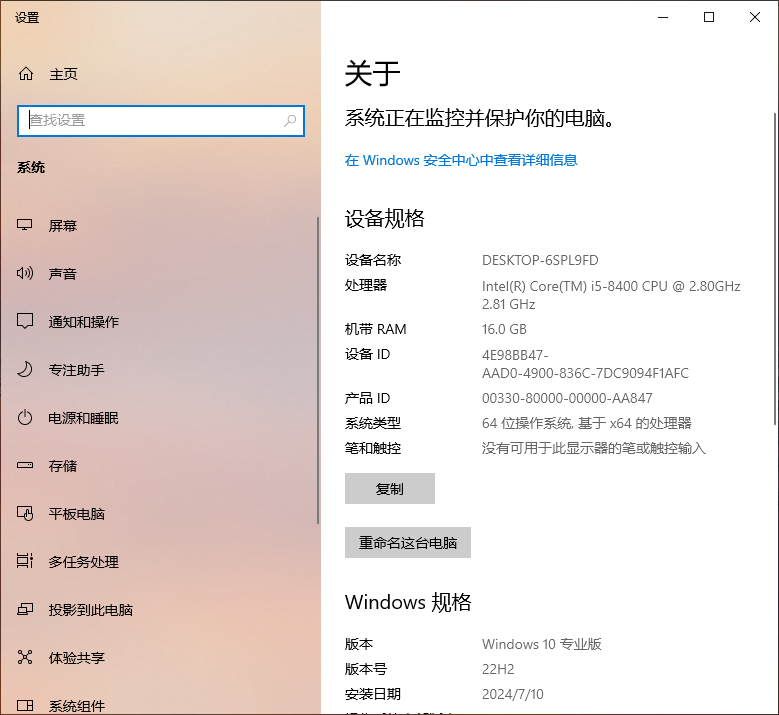Viewport: 779px width, 715px height.
Task: Click the 重命名这台电脑 button
Action: pos(407,542)
